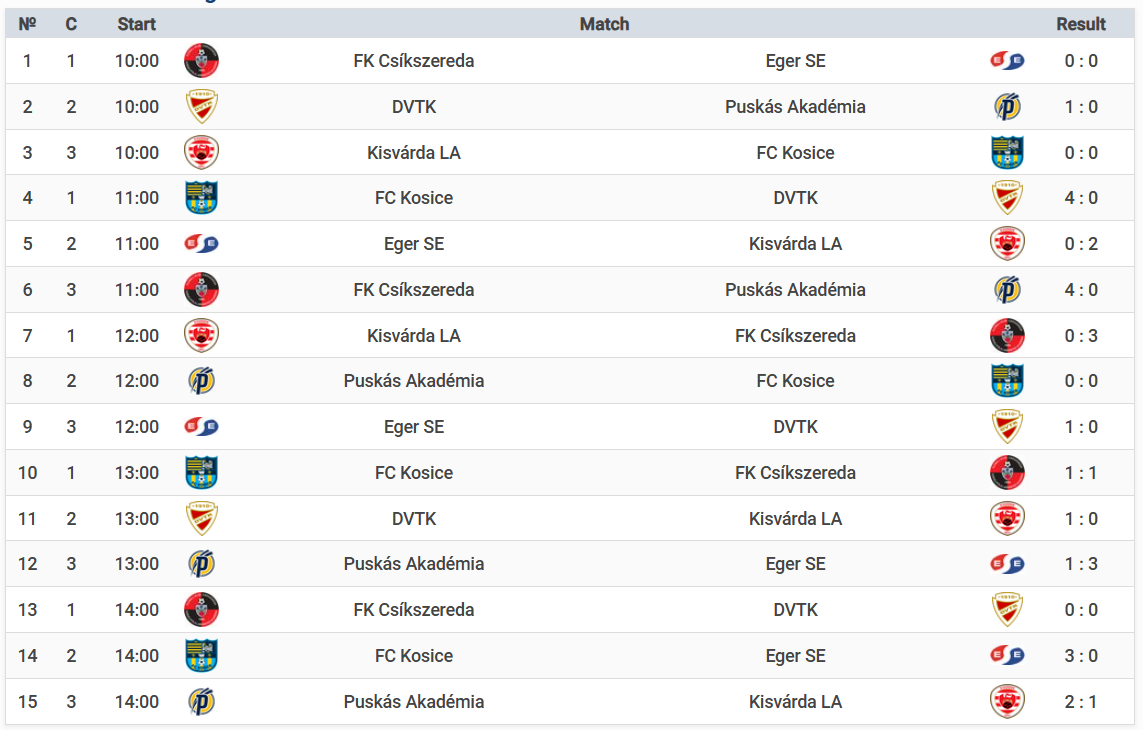Click Eger SE logo in match 1
The height and width of the screenshot is (730, 1143).
(1007, 61)
